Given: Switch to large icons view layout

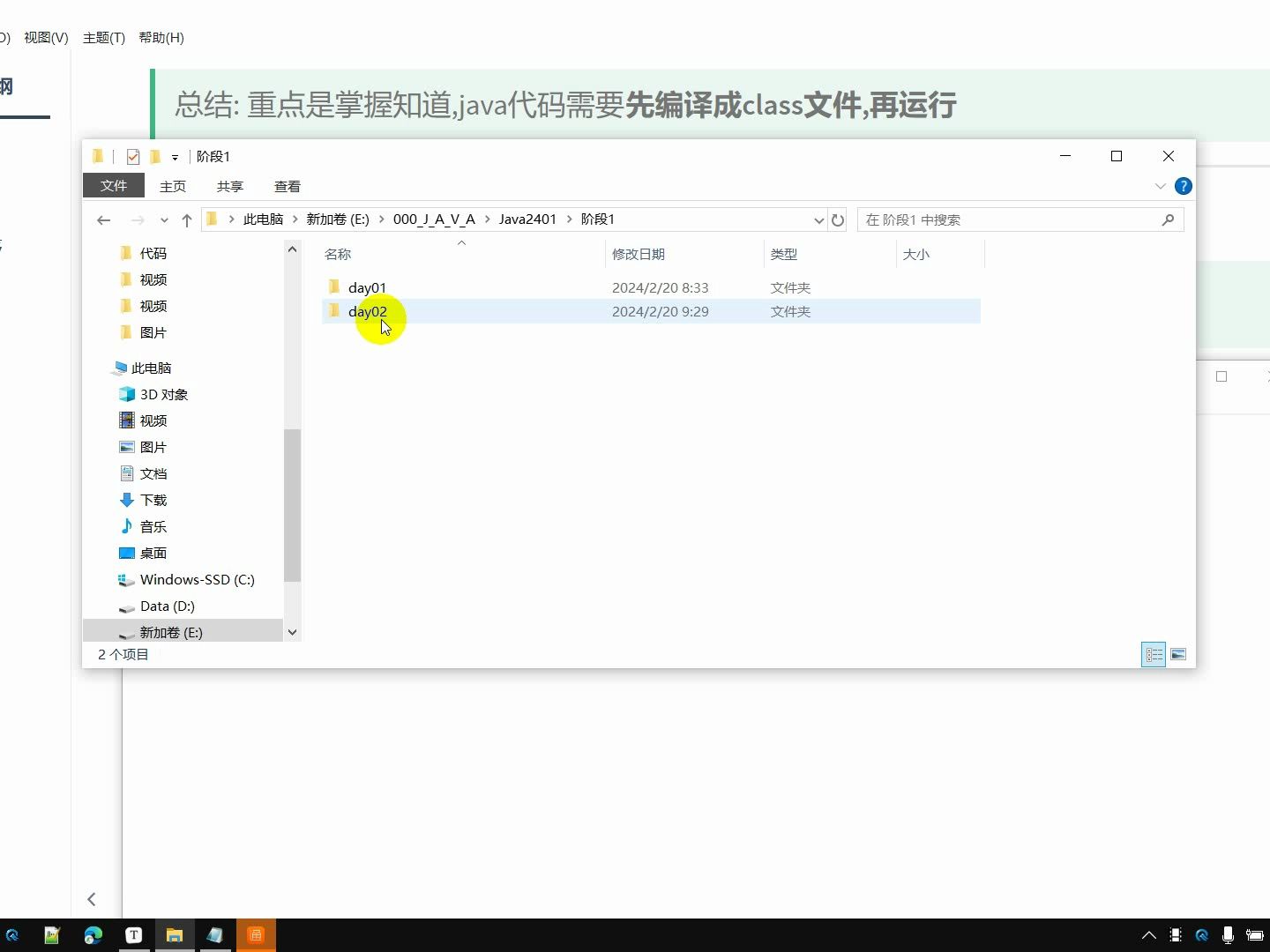Looking at the screenshot, I should [x=1177, y=654].
